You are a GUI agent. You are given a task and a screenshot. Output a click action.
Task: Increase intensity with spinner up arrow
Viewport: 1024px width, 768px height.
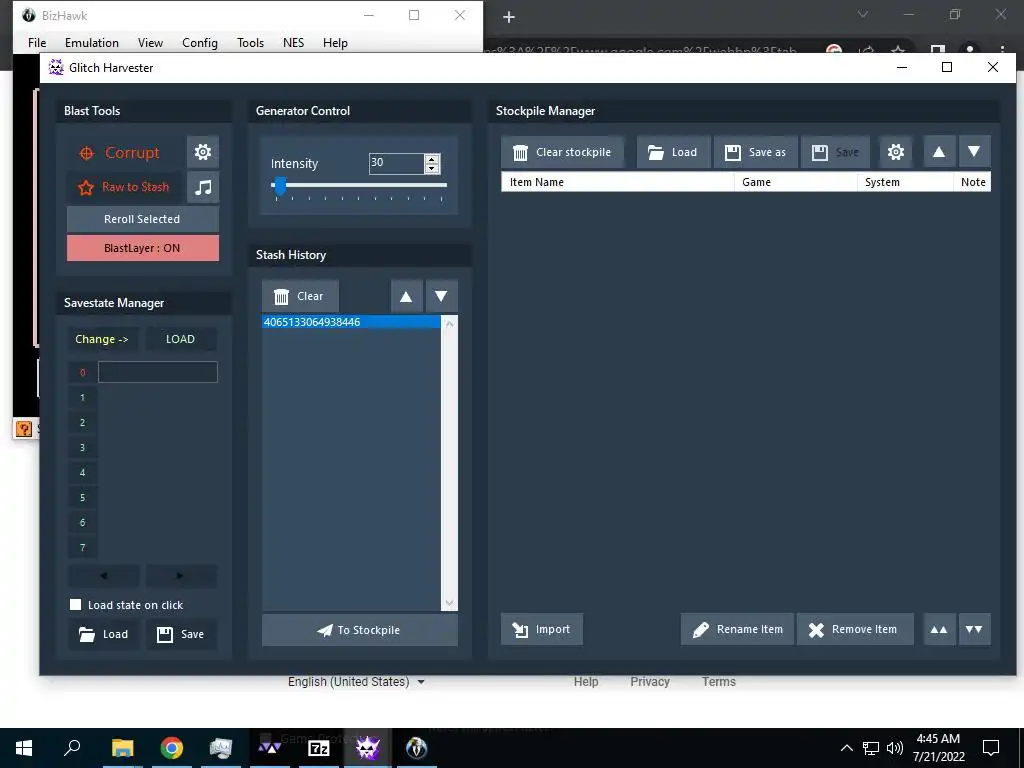(x=431, y=159)
